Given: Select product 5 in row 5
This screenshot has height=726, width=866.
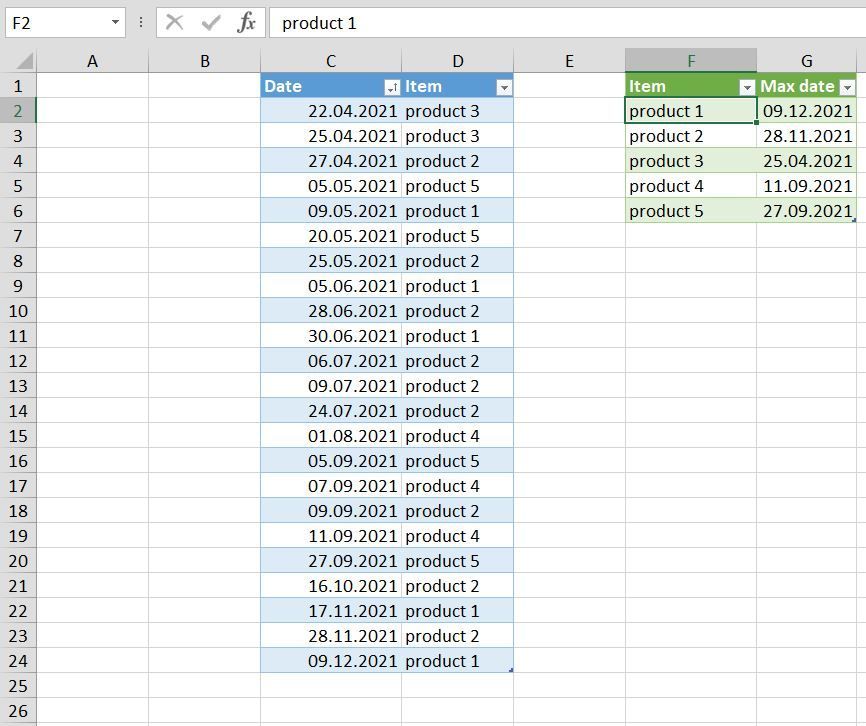Looking at the screenshot, I should click(457, 186).
